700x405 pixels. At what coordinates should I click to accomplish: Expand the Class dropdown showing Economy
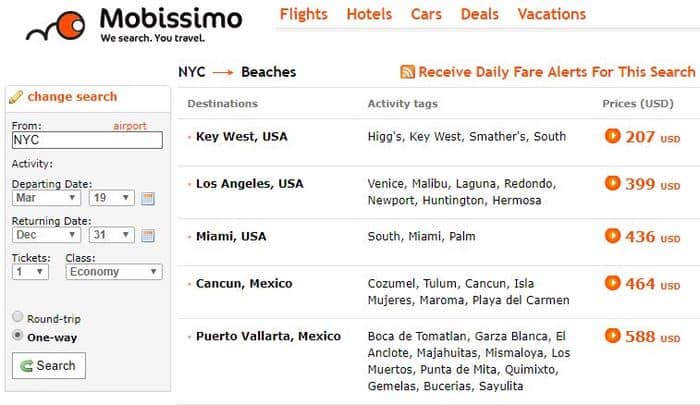point(114,272)
